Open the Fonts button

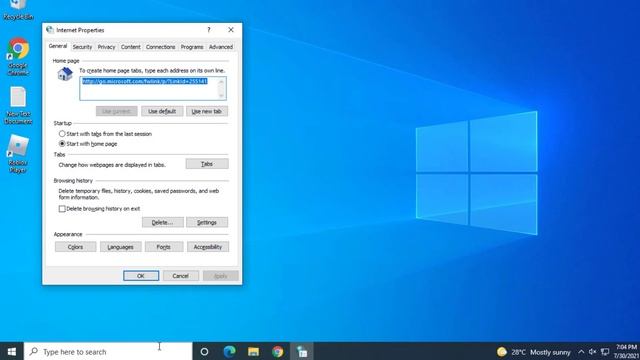tap(164, 247)
